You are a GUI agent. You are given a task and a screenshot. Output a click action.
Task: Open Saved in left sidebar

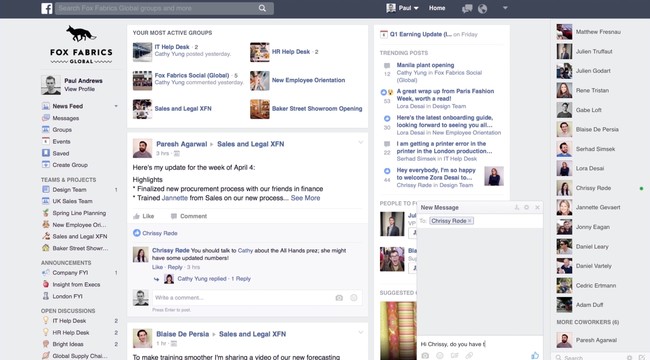(61, 153)
